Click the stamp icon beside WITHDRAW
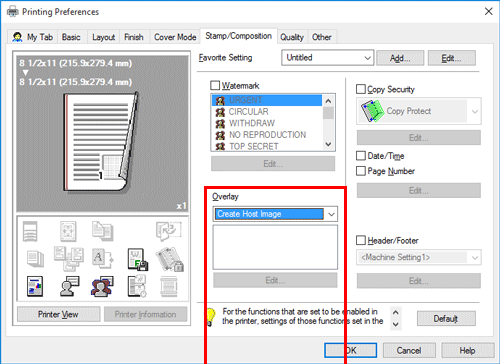This screenshot has height=364, width=500. 220,123
